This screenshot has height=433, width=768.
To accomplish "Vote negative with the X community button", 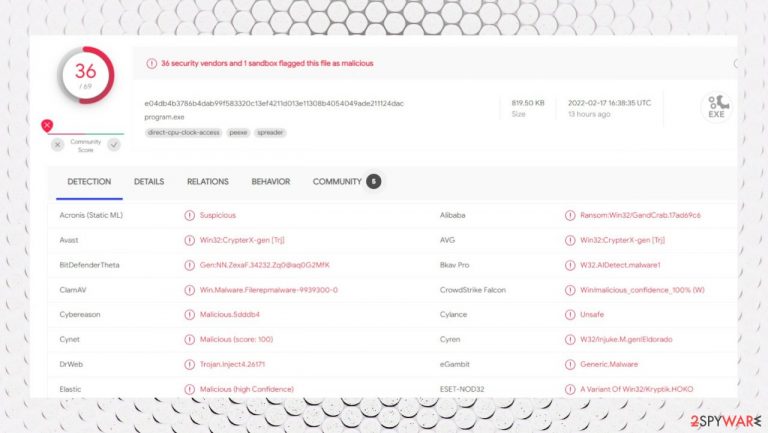I will coord(57,145).
